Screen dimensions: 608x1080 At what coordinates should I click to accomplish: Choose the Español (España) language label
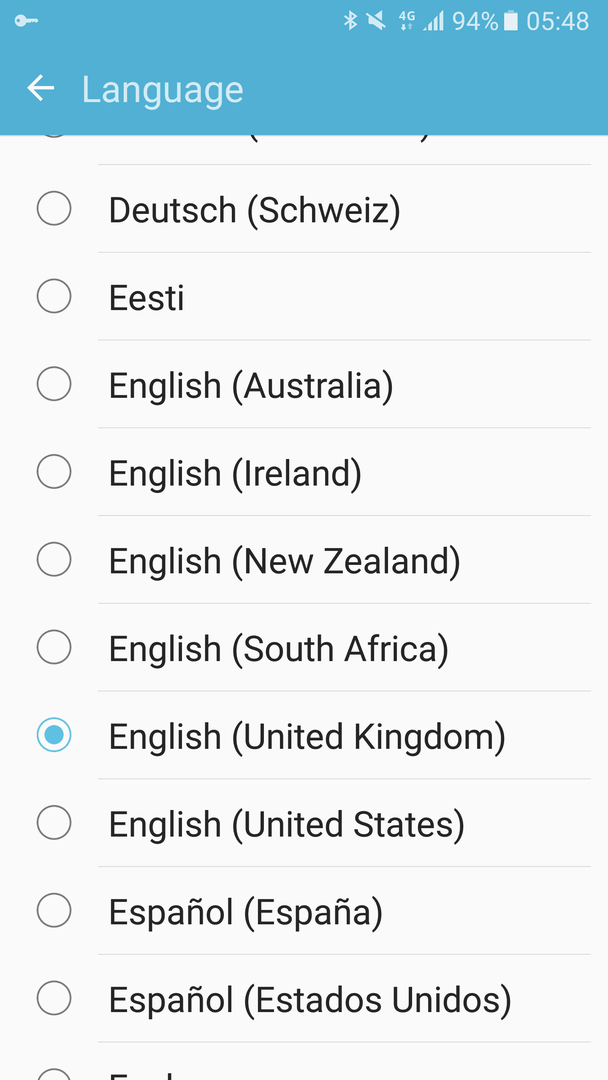click(246, 912)
